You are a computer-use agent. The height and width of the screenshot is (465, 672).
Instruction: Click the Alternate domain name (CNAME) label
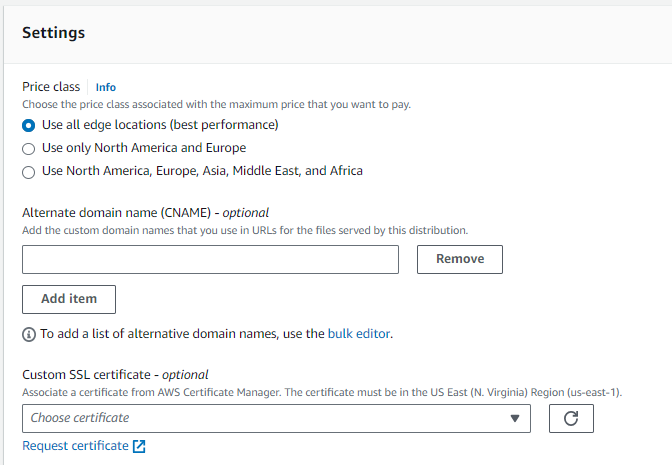pyautogui.click(x=145, y=213)
